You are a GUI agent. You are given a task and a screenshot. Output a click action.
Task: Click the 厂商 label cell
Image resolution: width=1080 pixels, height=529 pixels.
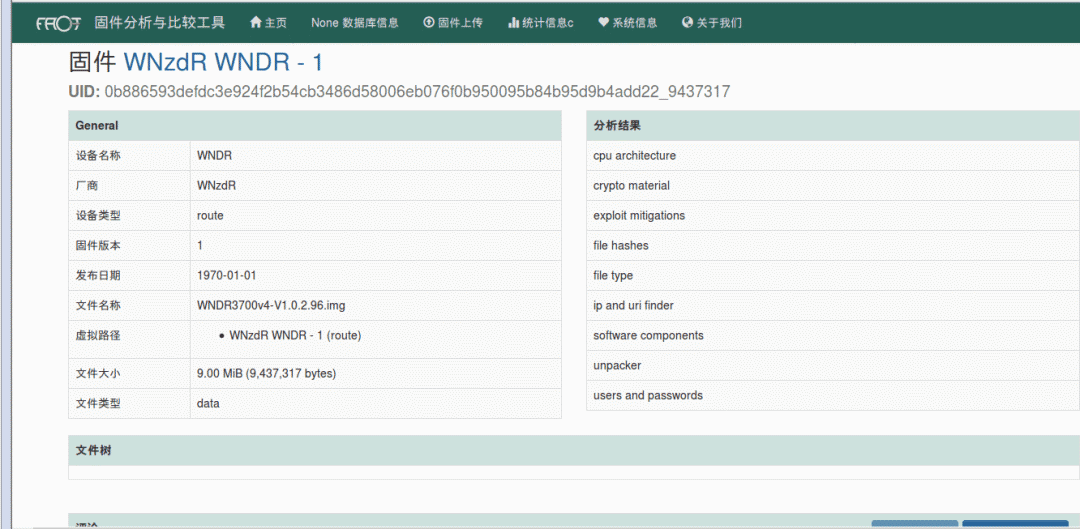(x=129, y=186)
